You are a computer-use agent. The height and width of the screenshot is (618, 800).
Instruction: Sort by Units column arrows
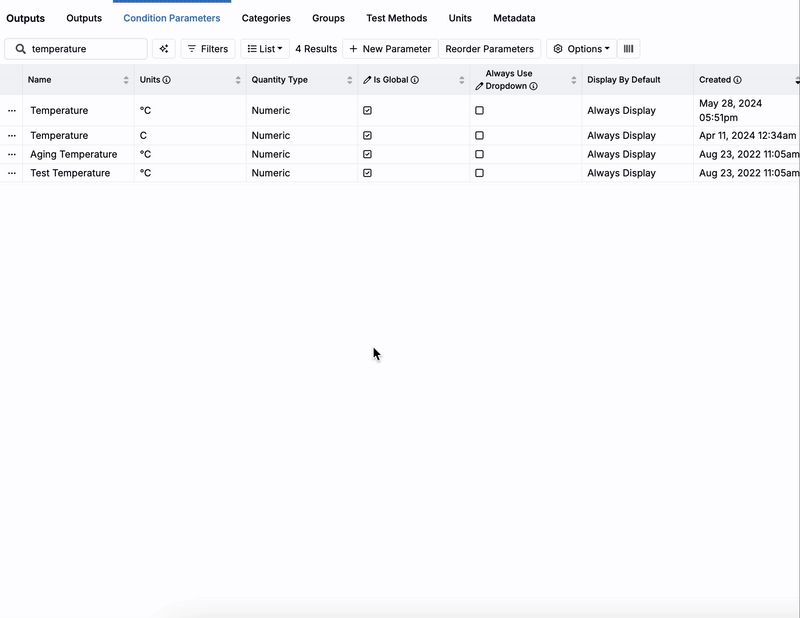tap(238, 80)
